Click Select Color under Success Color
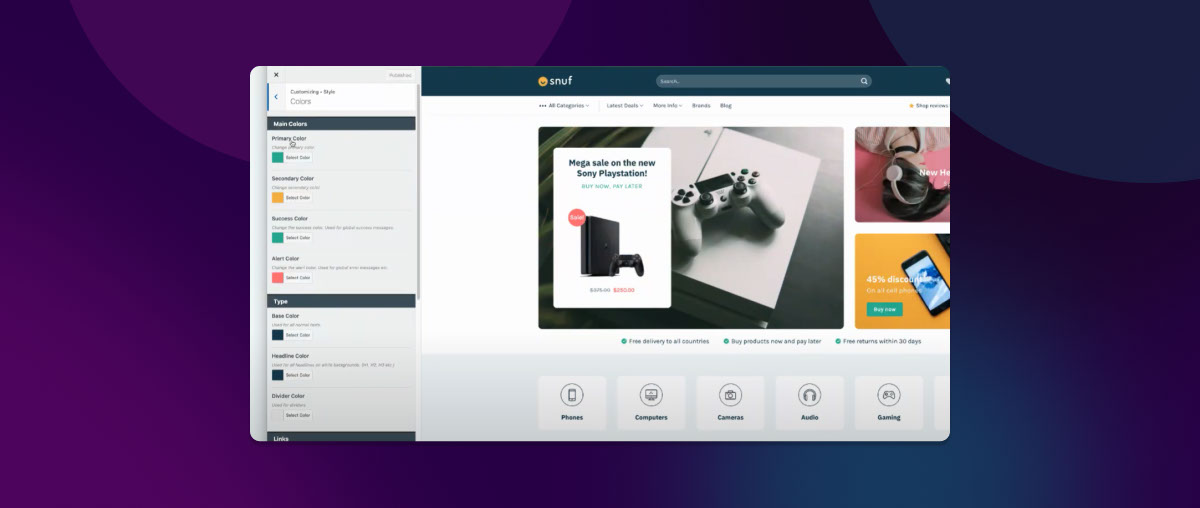This screenshot has height=508, width=1200. (298, 237)
